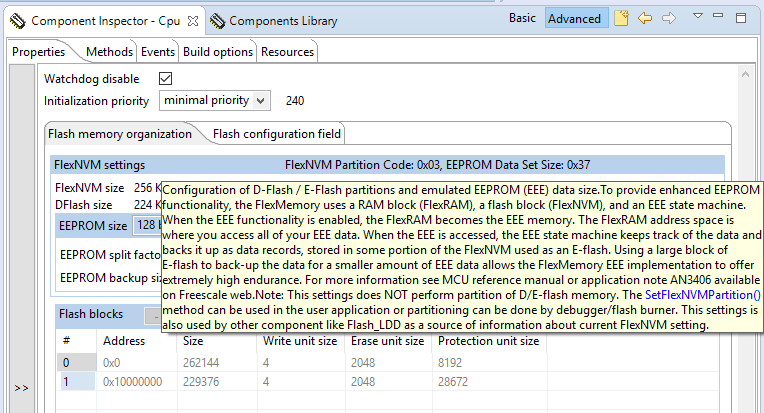Open the Methods tab
The width and height of the screenshot is (764, 413).
[x=109, y=52]
